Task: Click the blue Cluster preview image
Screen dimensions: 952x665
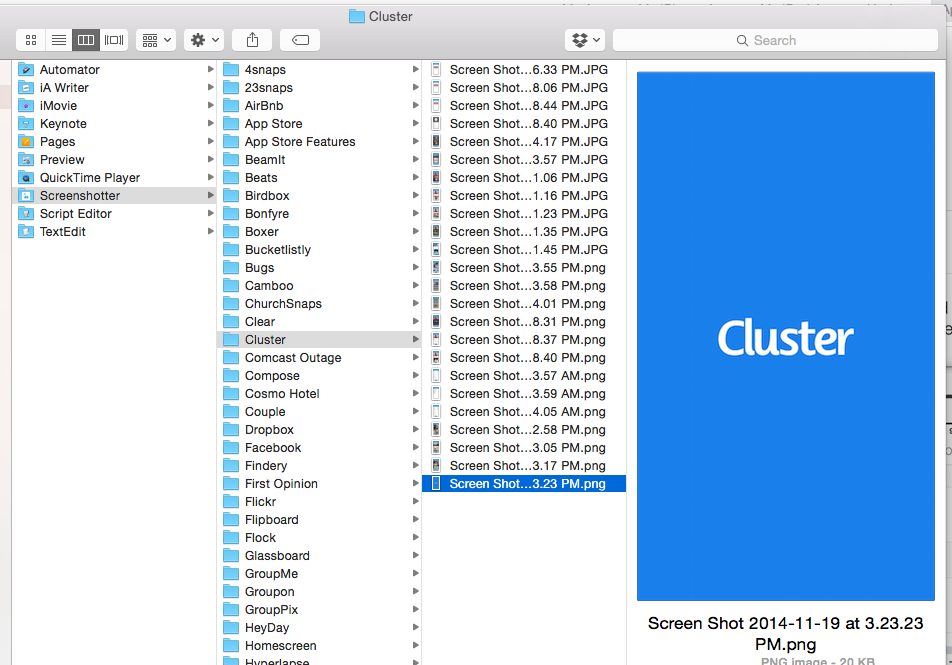Action: (x=786, y=336)
